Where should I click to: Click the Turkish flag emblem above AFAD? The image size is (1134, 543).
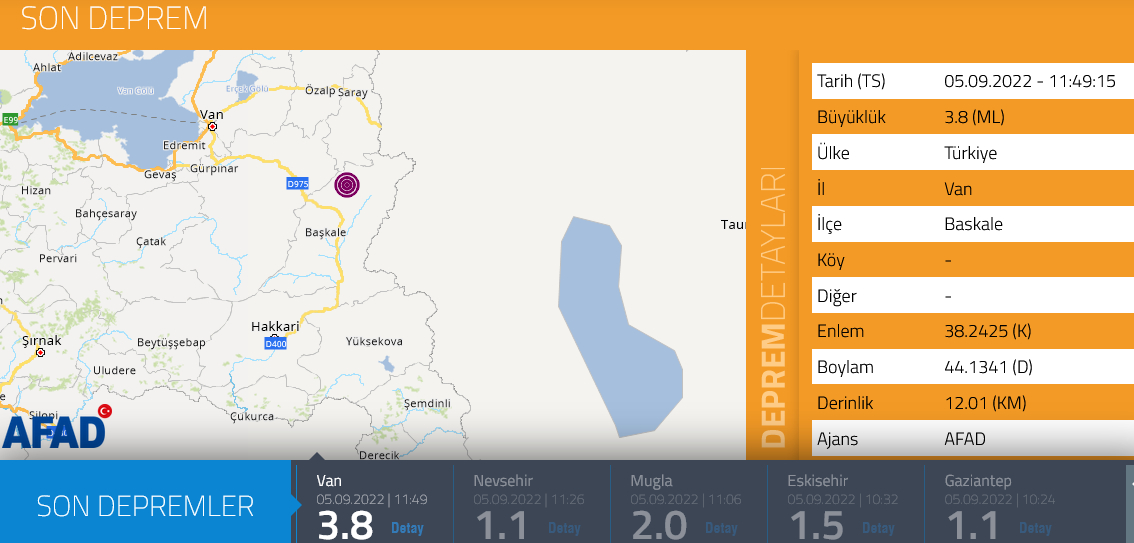(x=104, y=411)
